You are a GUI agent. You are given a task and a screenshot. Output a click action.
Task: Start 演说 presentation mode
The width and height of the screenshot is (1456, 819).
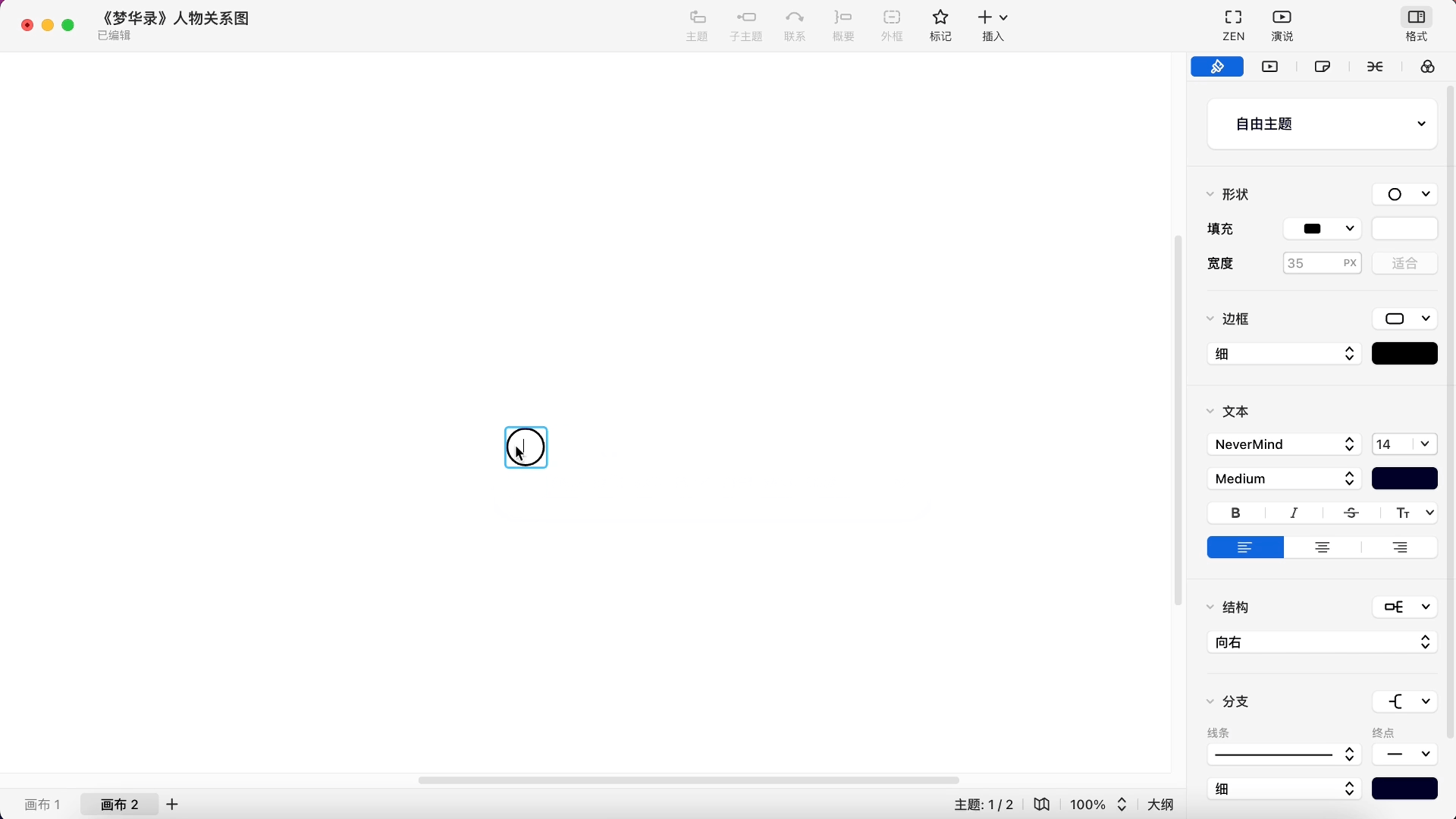[1282, 18]
